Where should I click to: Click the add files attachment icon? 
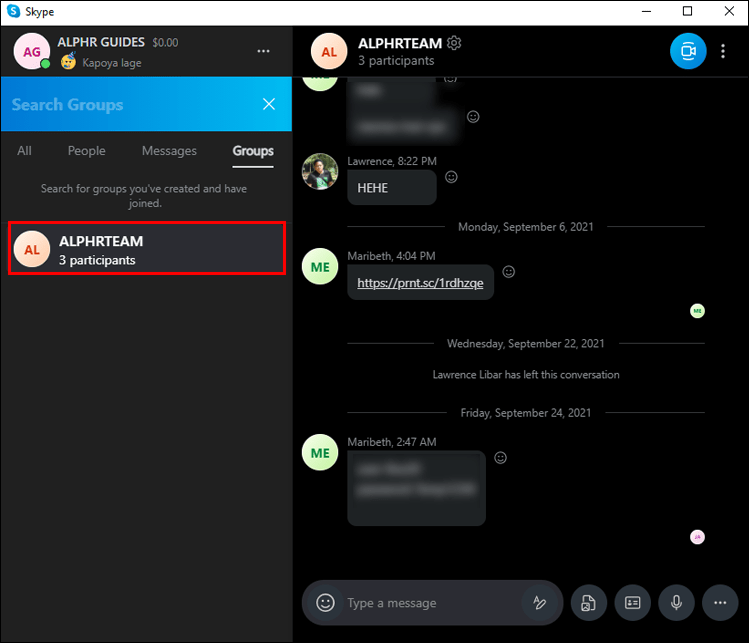[588, 603]
